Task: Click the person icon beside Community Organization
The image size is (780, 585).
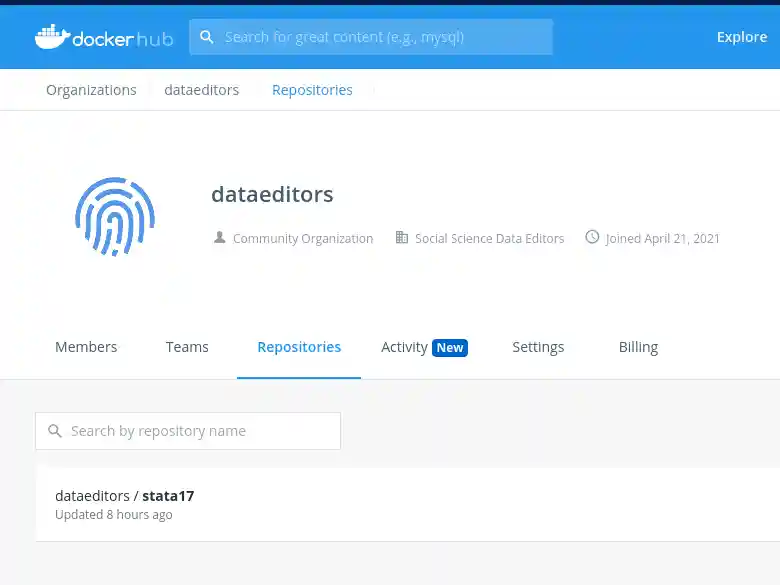Action: 219,237
